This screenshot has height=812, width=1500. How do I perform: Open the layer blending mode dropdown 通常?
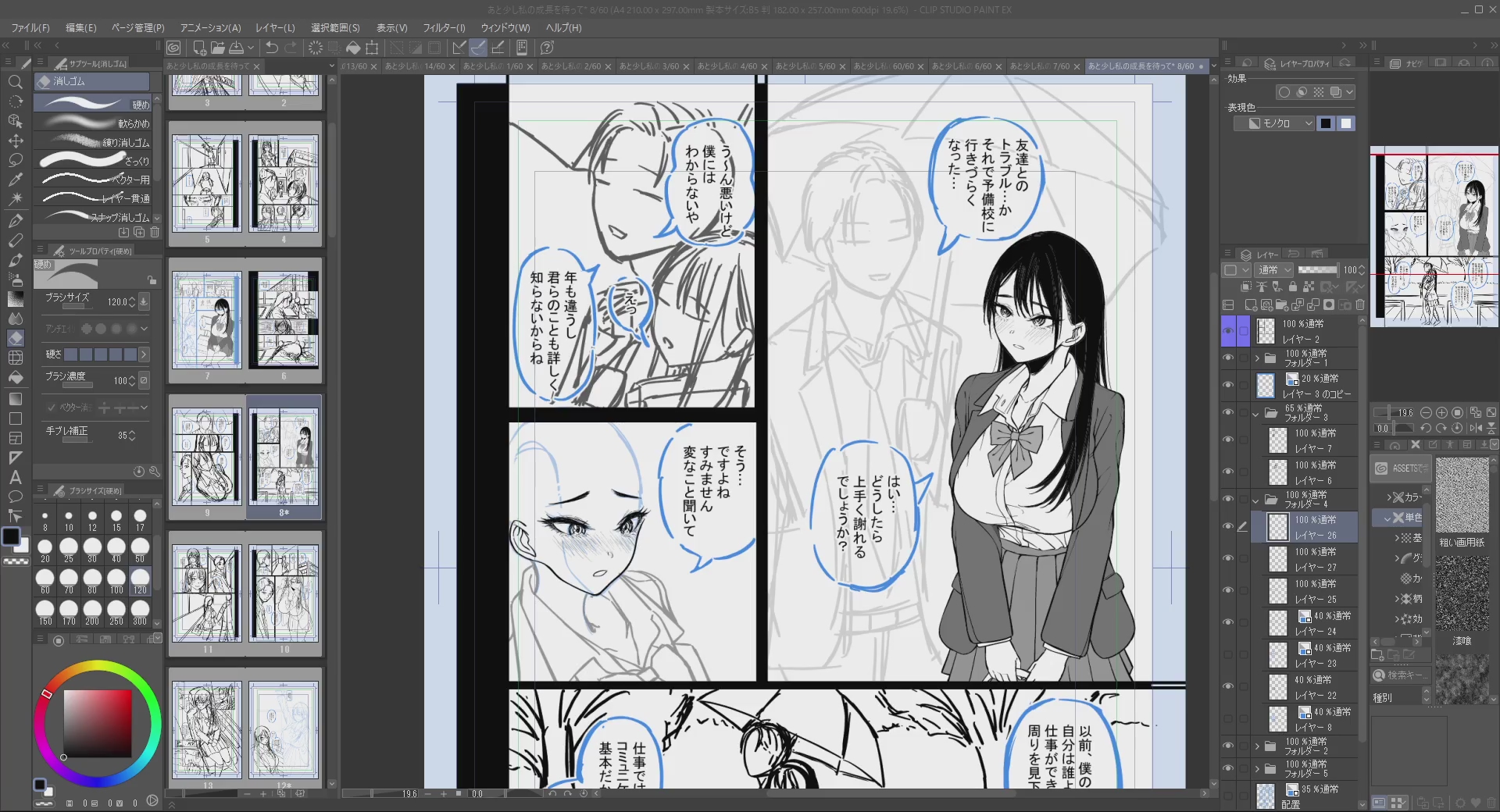1275,270
